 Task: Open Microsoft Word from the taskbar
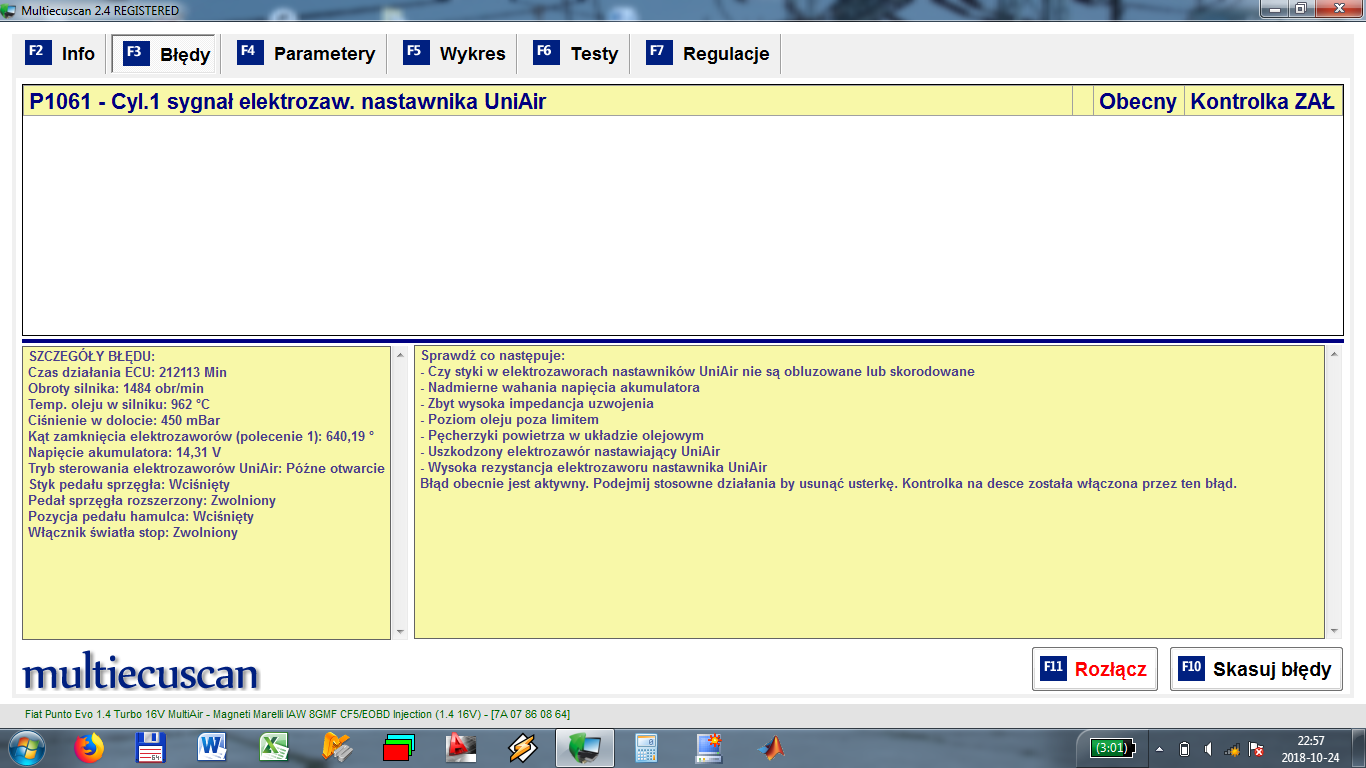pyautogui.click(x=213, y=747)
